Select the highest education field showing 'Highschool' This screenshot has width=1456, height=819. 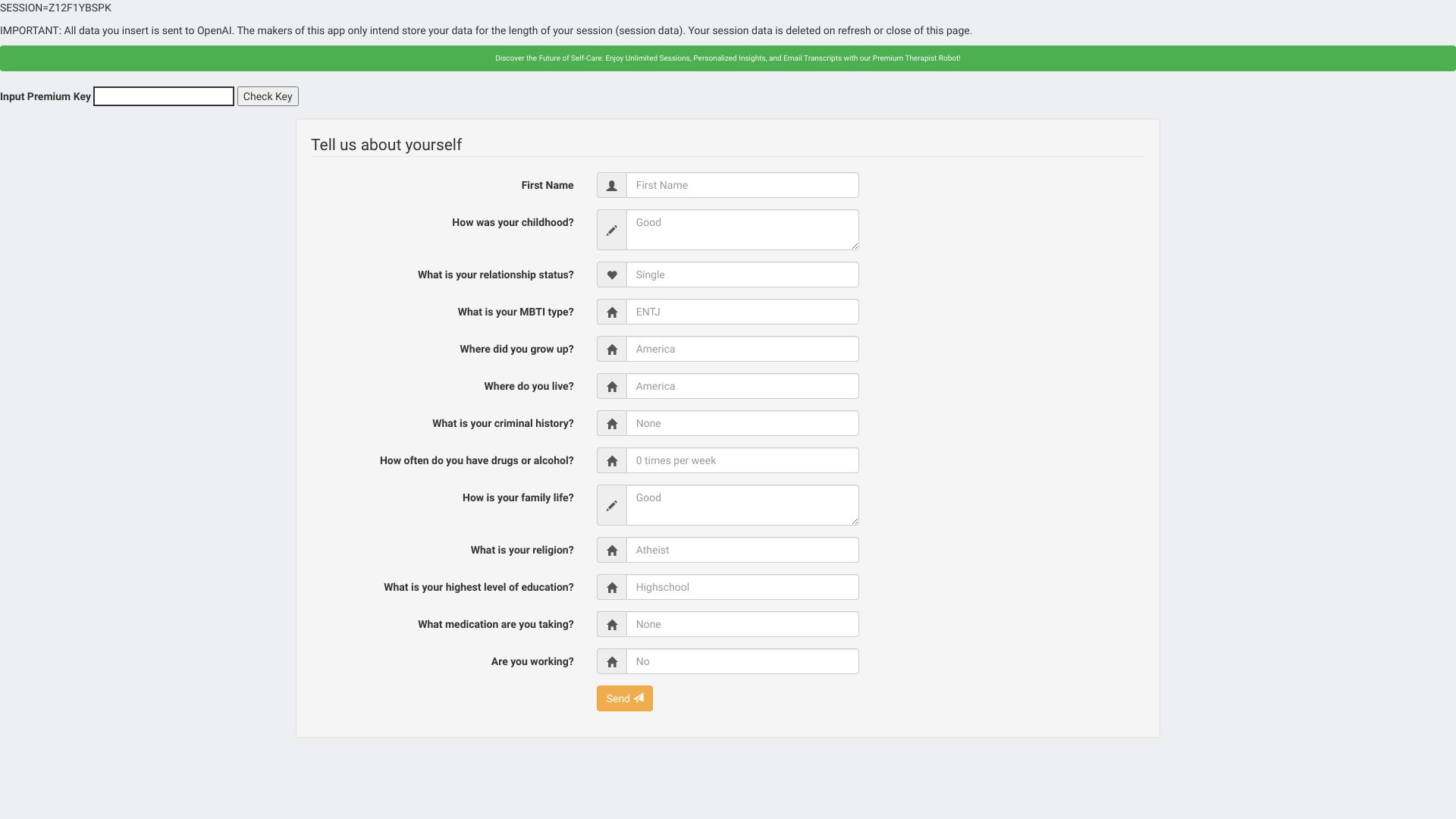(742, 587)
